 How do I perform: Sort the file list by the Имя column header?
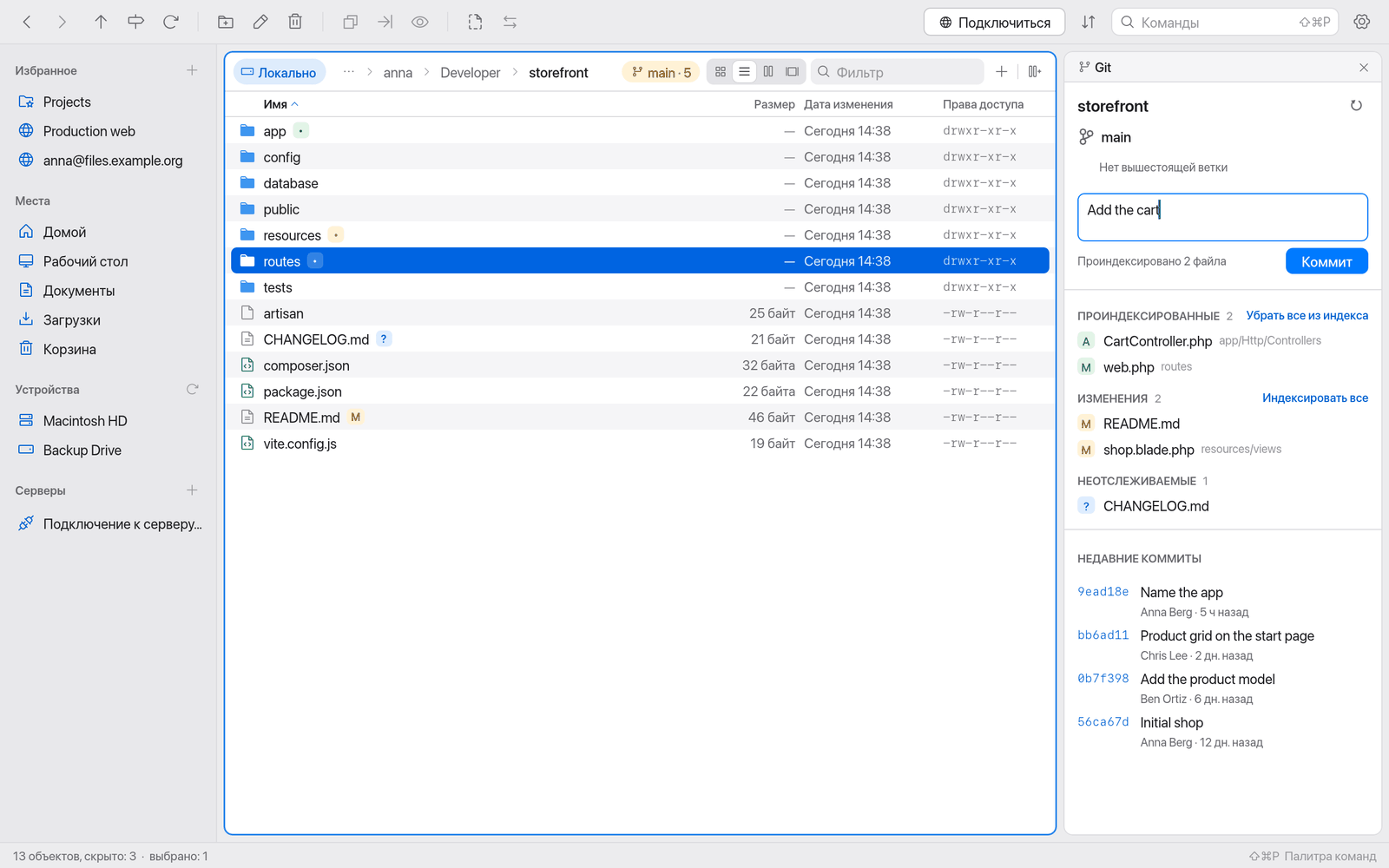tap(275, 104)
